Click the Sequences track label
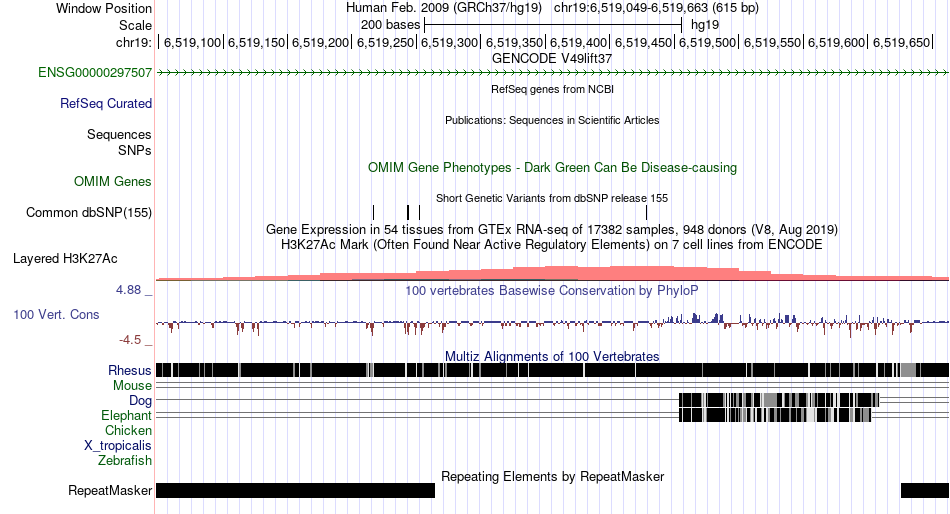The height and width of the screenshot is (514, 950). tap(119, 135)
